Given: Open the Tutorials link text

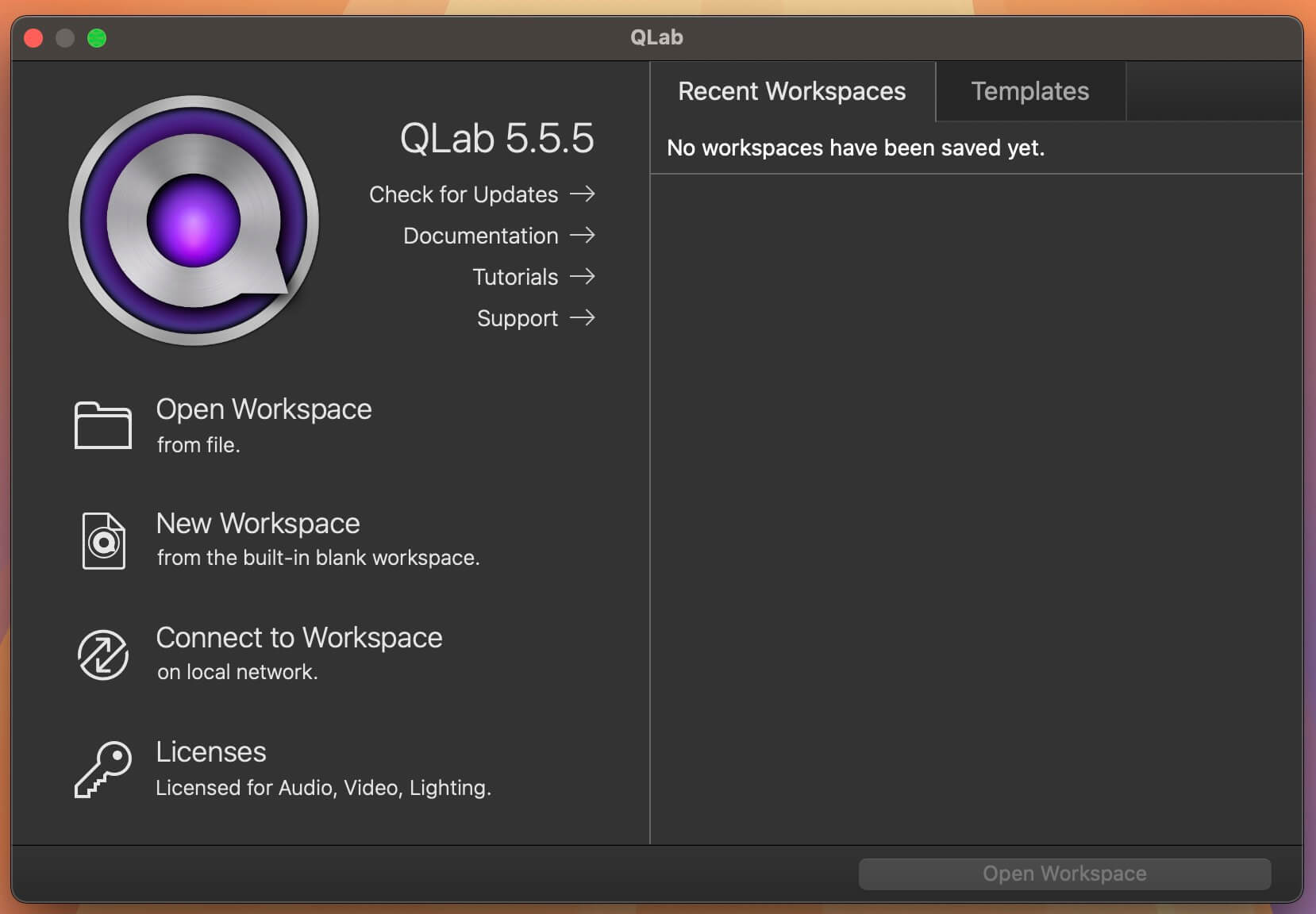Looking at the screenshot, I should pyautogui.click(x=515, y=277).
